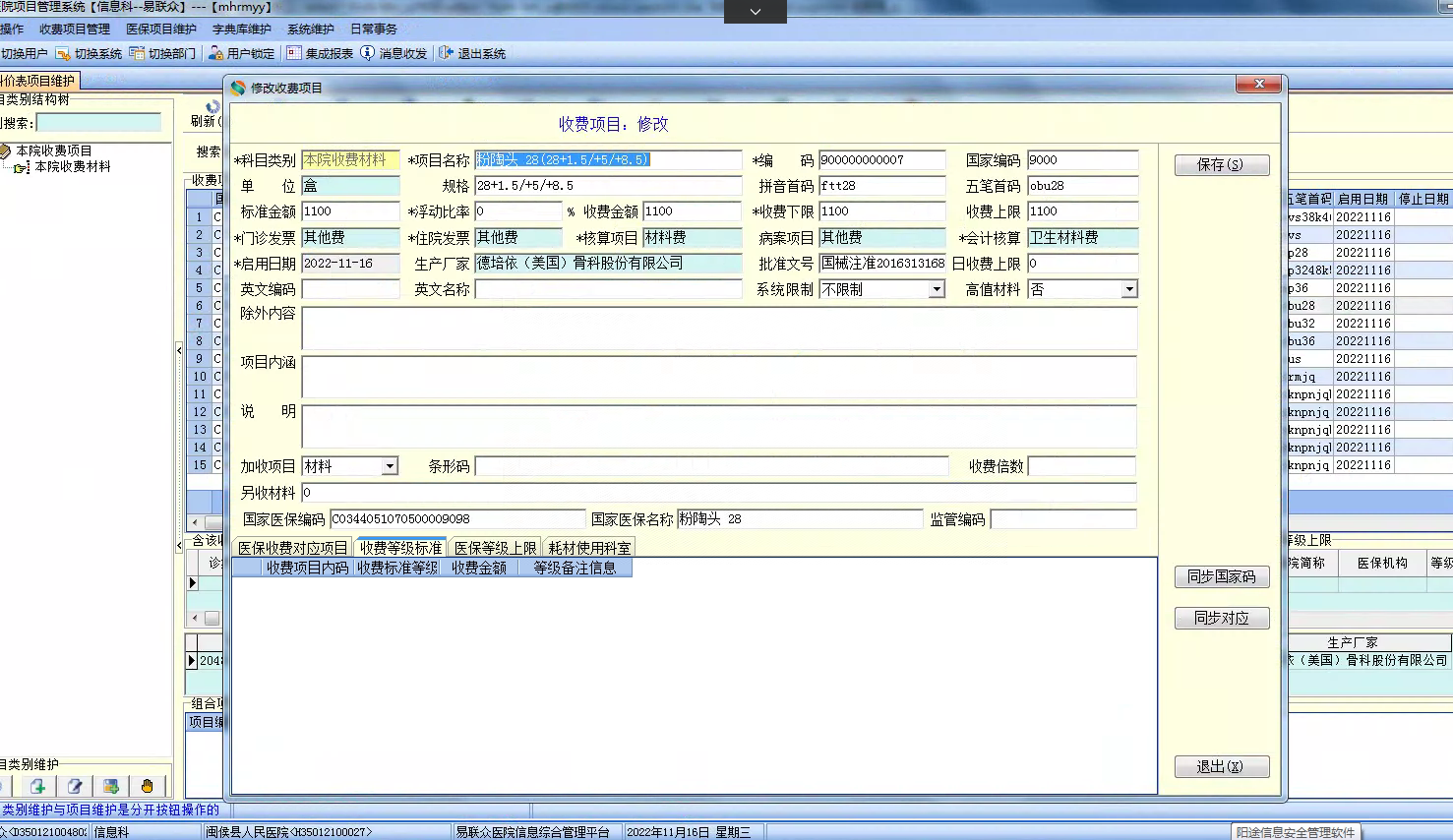Click the 退出系统 exit-system icon

click(x=446, y=53)
